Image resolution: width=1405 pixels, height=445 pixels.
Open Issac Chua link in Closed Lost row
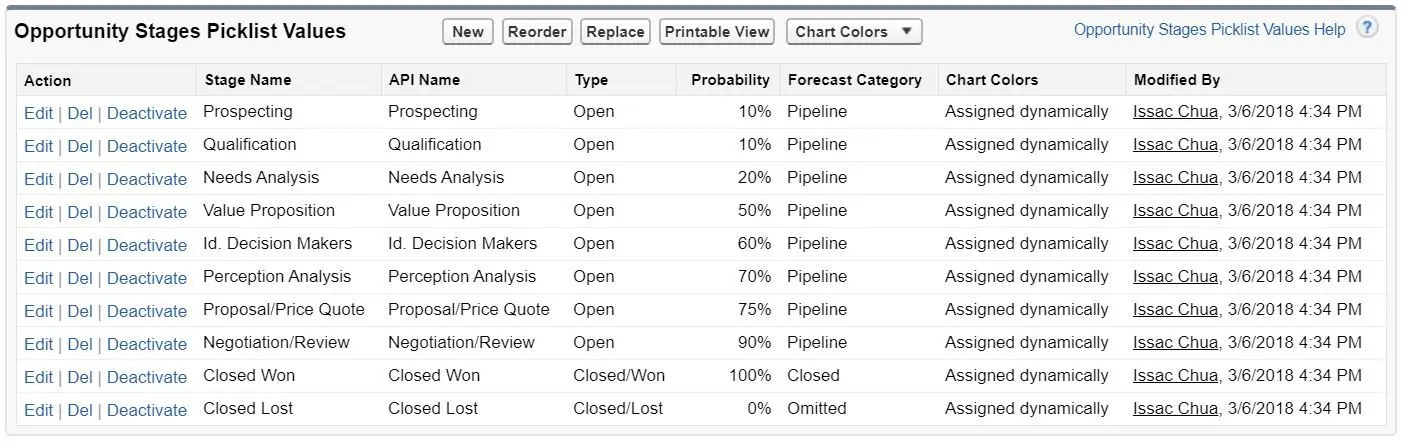click(x=1175, y=409)
